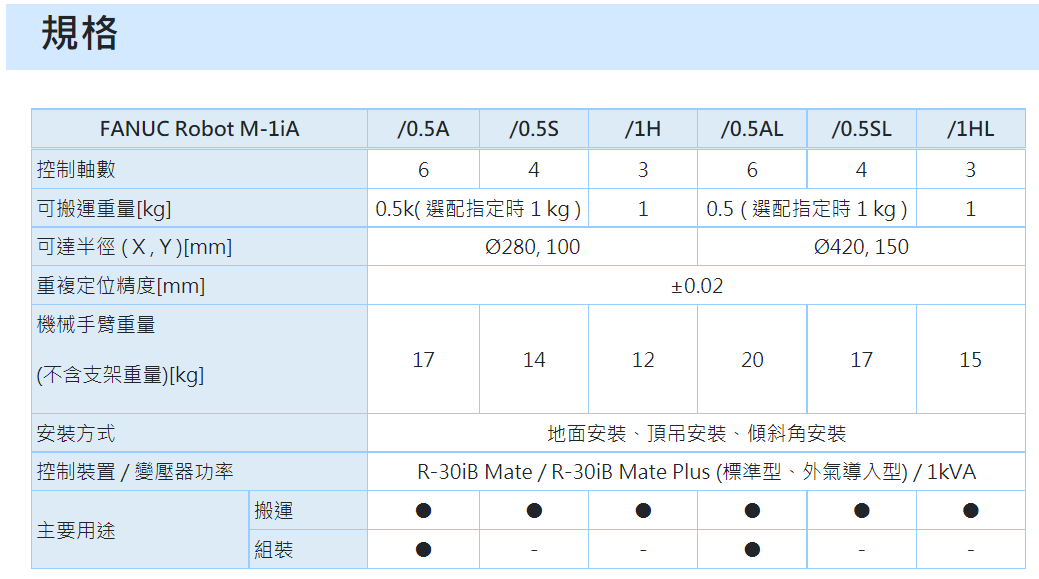
Task: Select the 組裝 dash under /0.5SL
Action: [861, 549]
